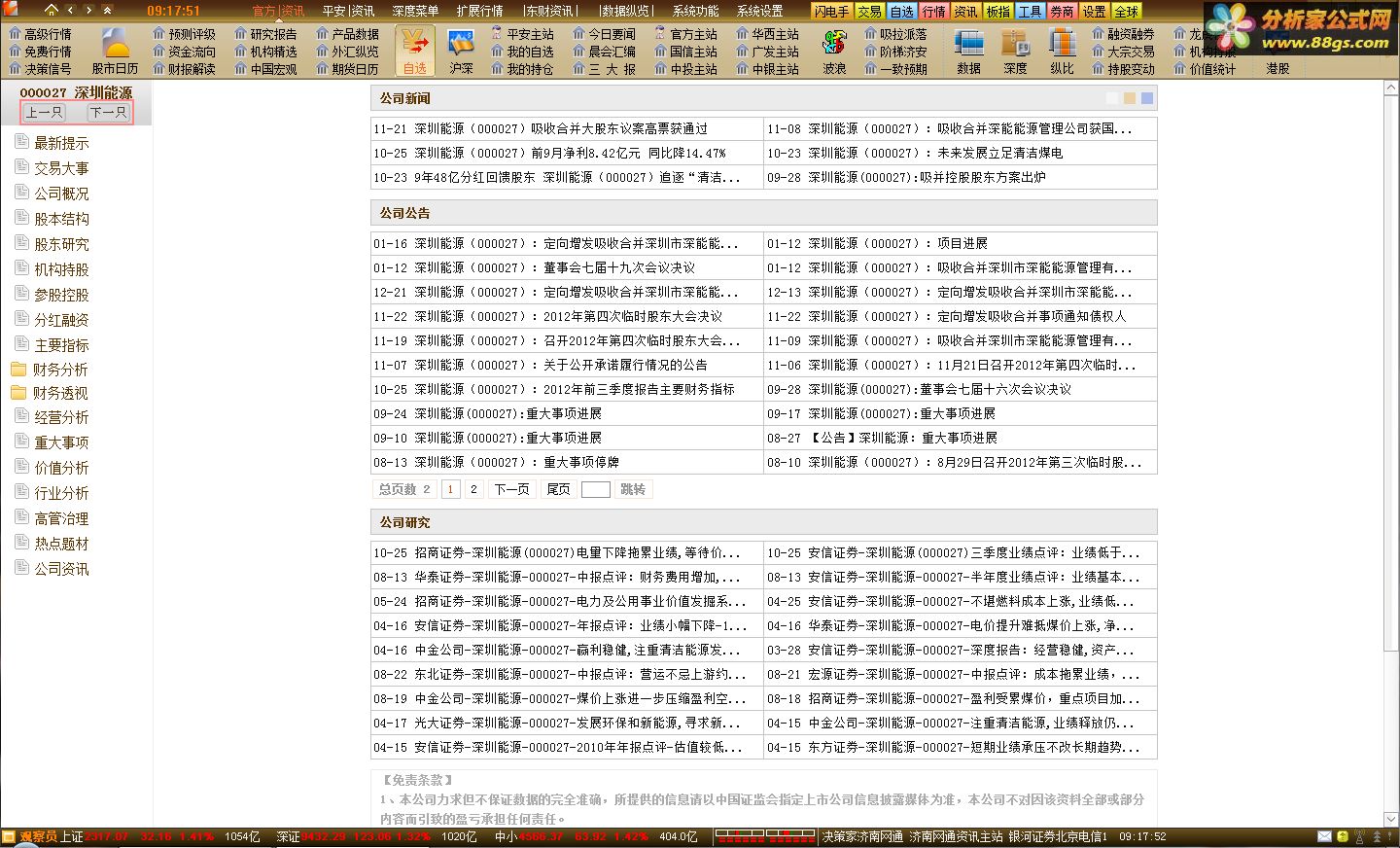Click the 板指 colored button
This screenshot has height=848, width=1400.
[997, 11]
